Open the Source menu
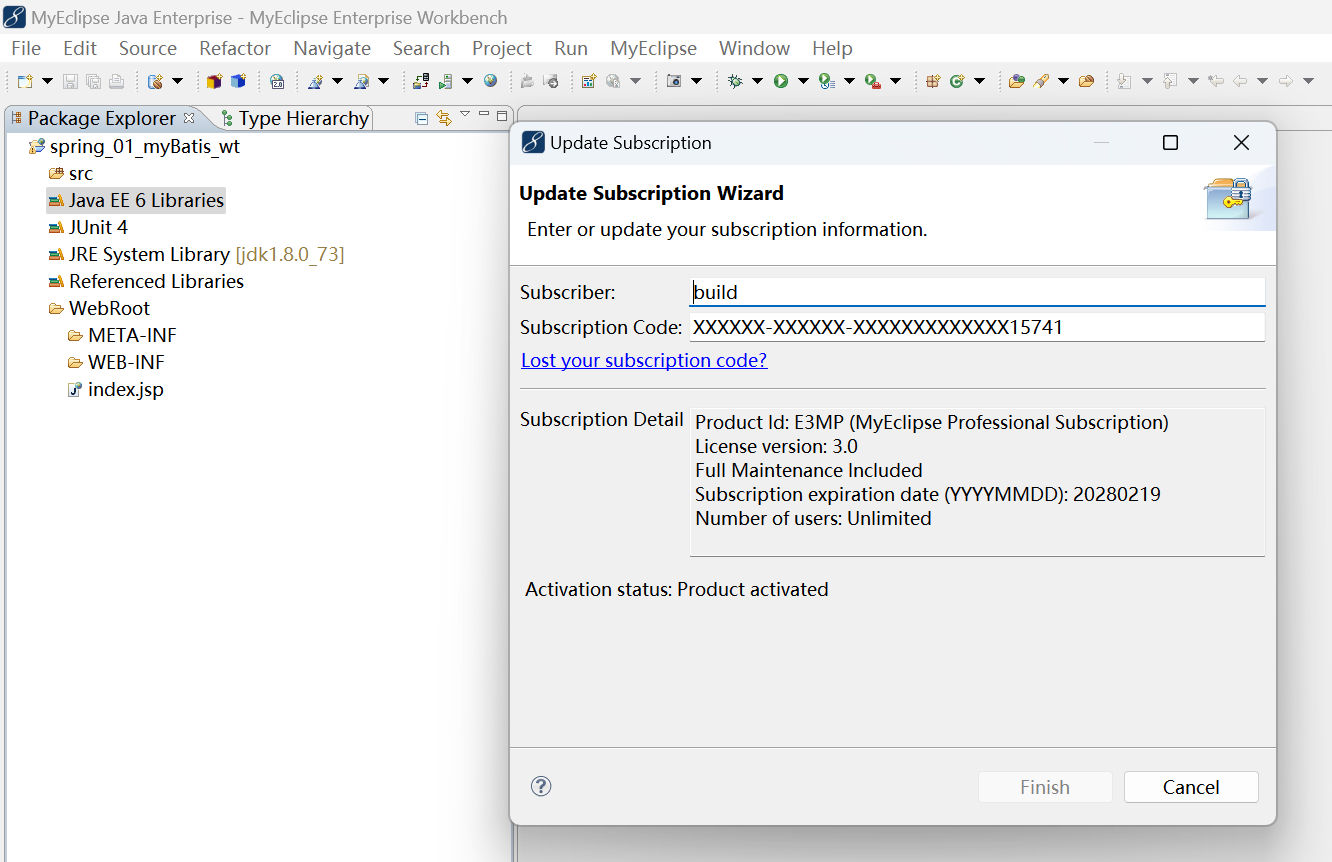1332x862 pixels. click(148, 48)
